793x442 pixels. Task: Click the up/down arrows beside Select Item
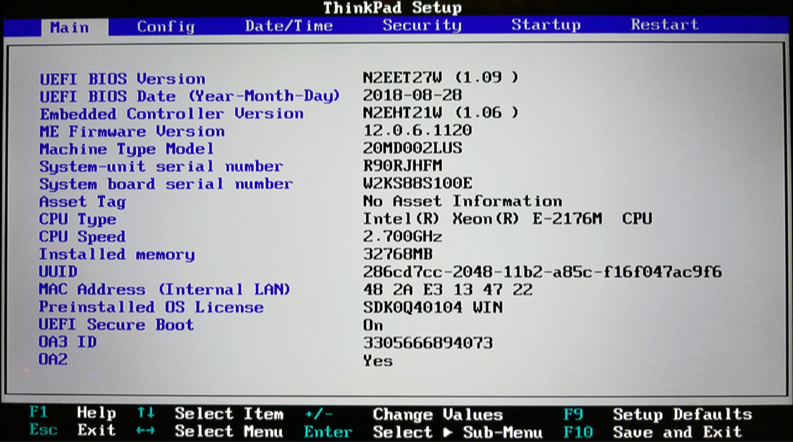pos(145,414)
